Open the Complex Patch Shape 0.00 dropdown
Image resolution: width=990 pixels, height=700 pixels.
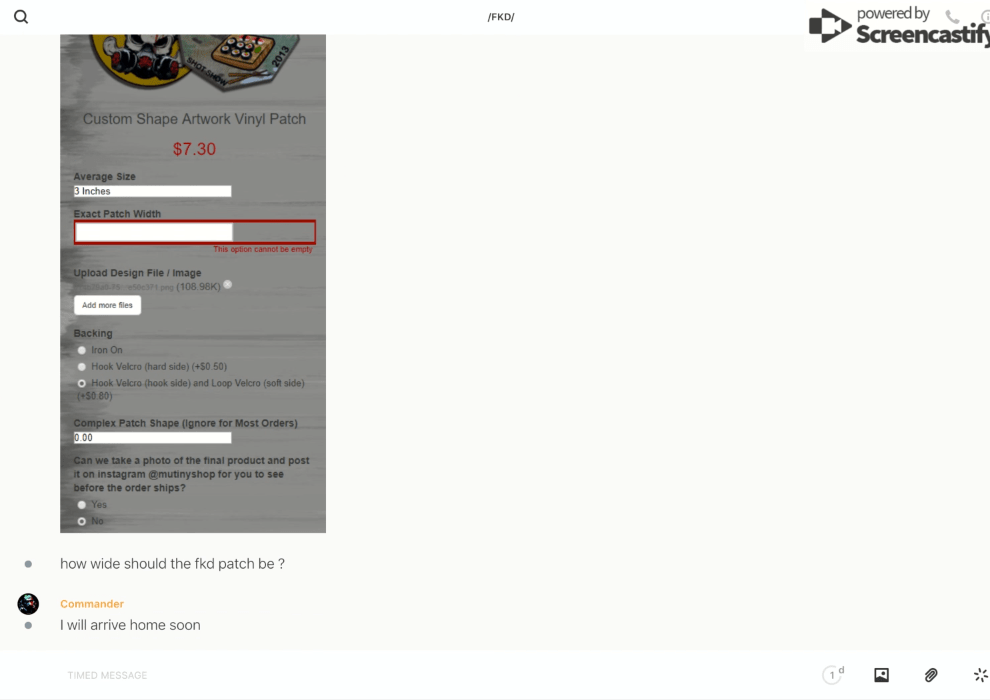(x=152, y=437)
